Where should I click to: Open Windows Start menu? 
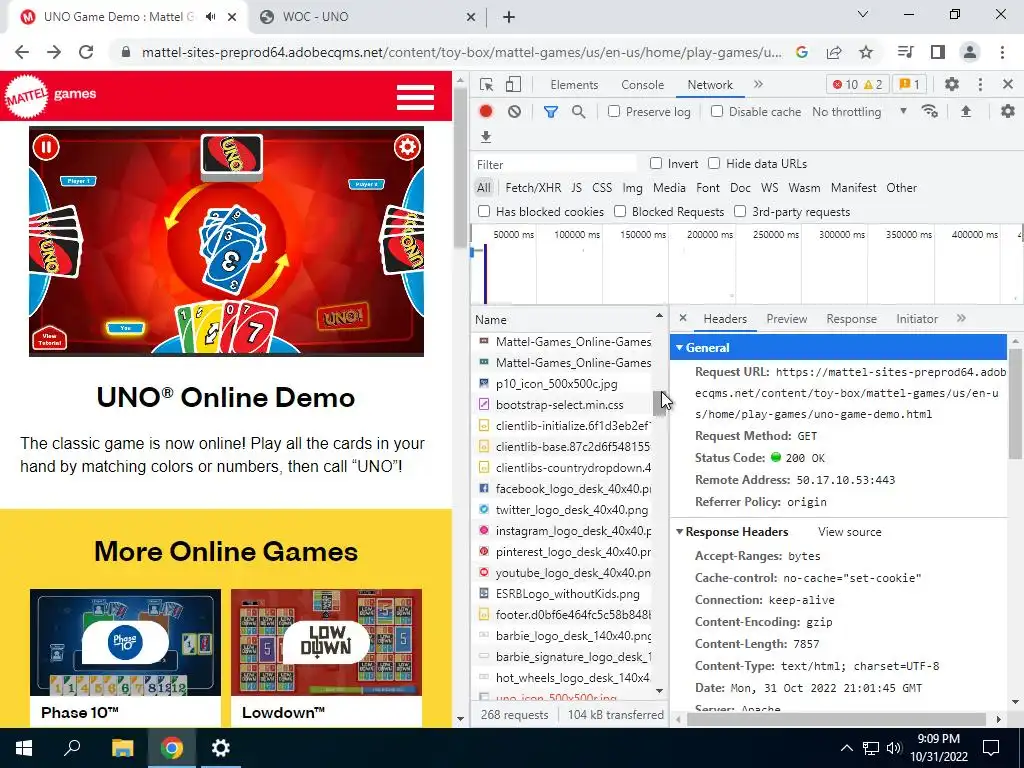24,748
